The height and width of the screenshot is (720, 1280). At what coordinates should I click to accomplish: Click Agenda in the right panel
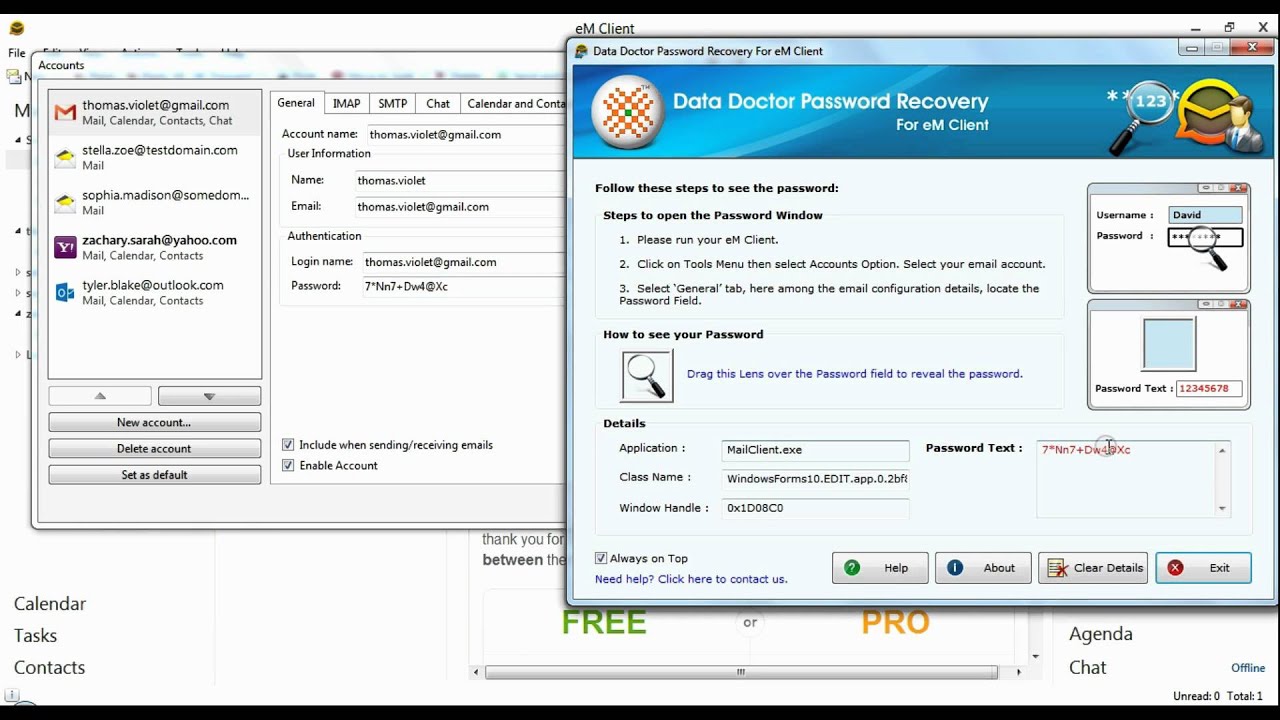pos(1100,635)
